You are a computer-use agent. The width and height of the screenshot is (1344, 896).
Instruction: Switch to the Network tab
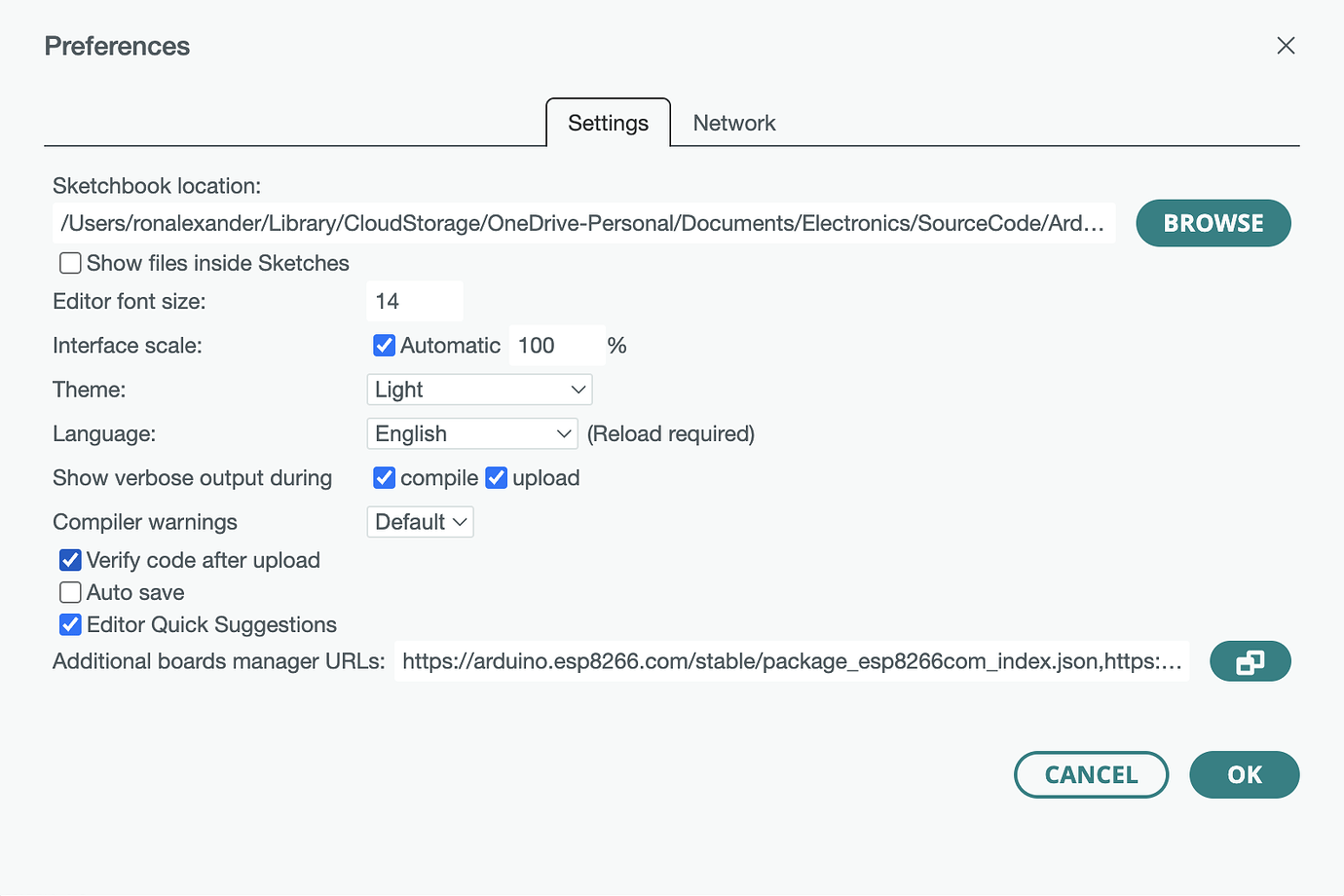(734, 124)
